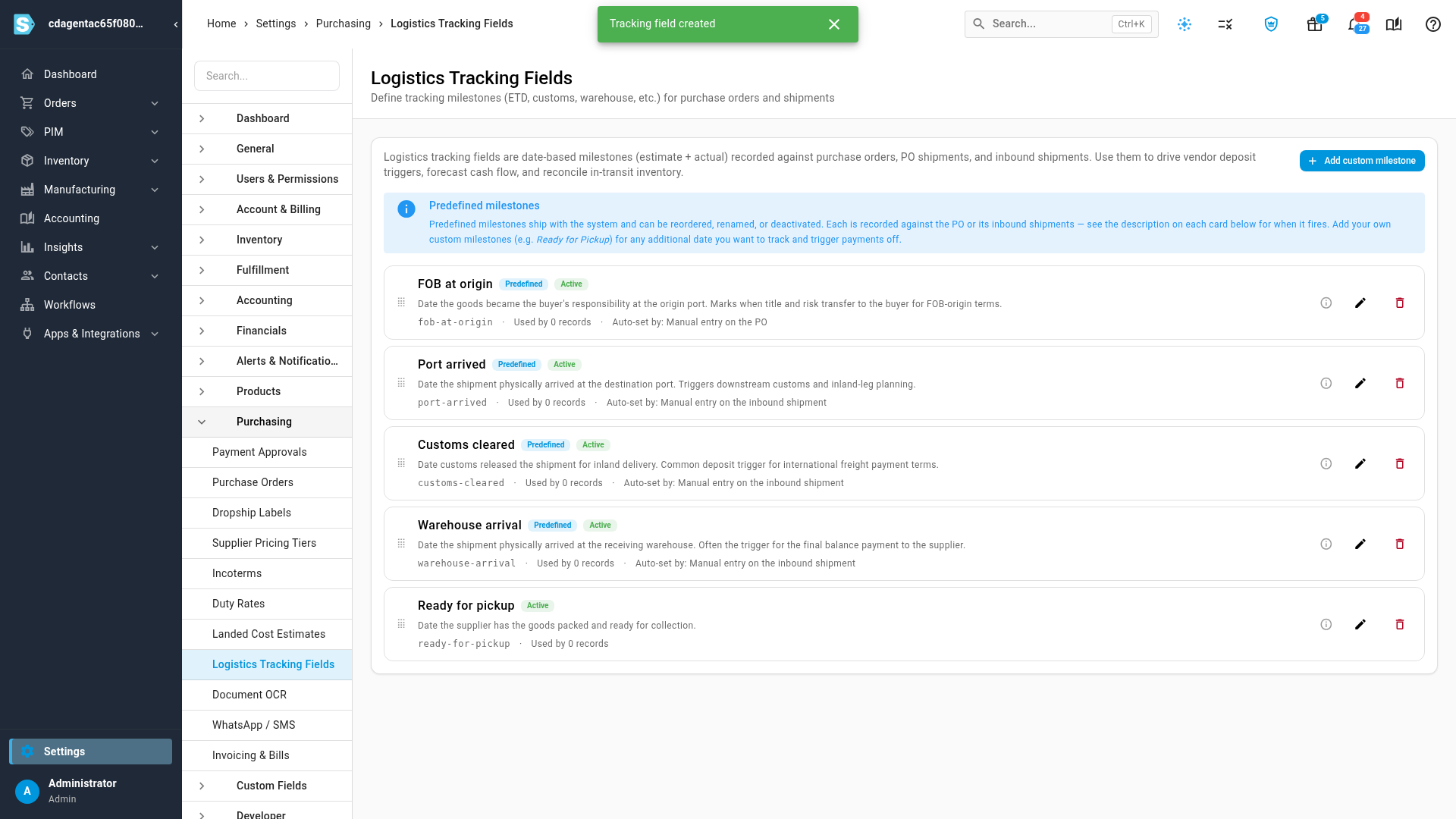Image resolution: width=1456 pixels, height=819 pixels.
Task: Open Accounting in main sidebar
Action: [x=91, y=218]
